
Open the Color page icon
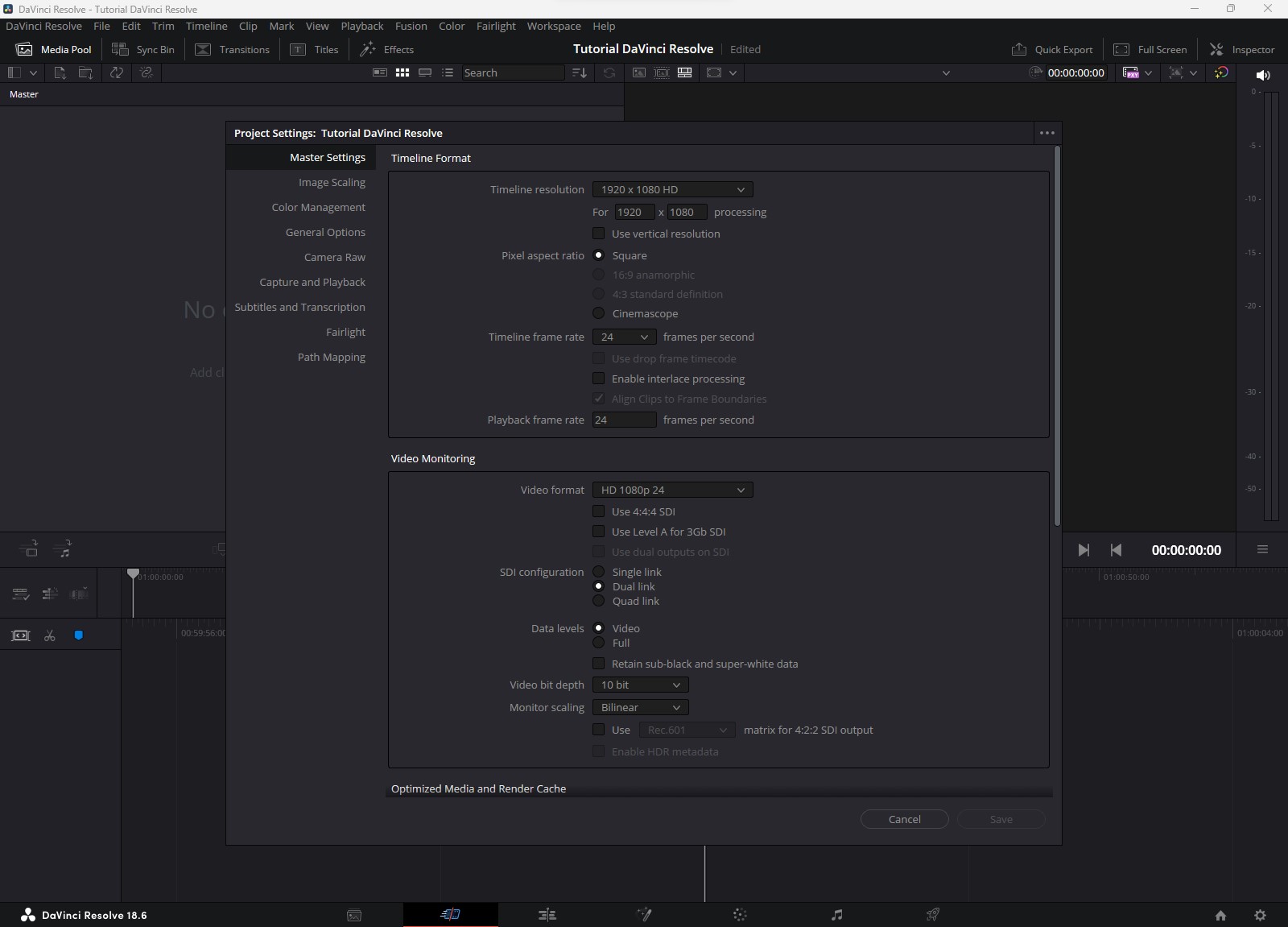[740, 914]
